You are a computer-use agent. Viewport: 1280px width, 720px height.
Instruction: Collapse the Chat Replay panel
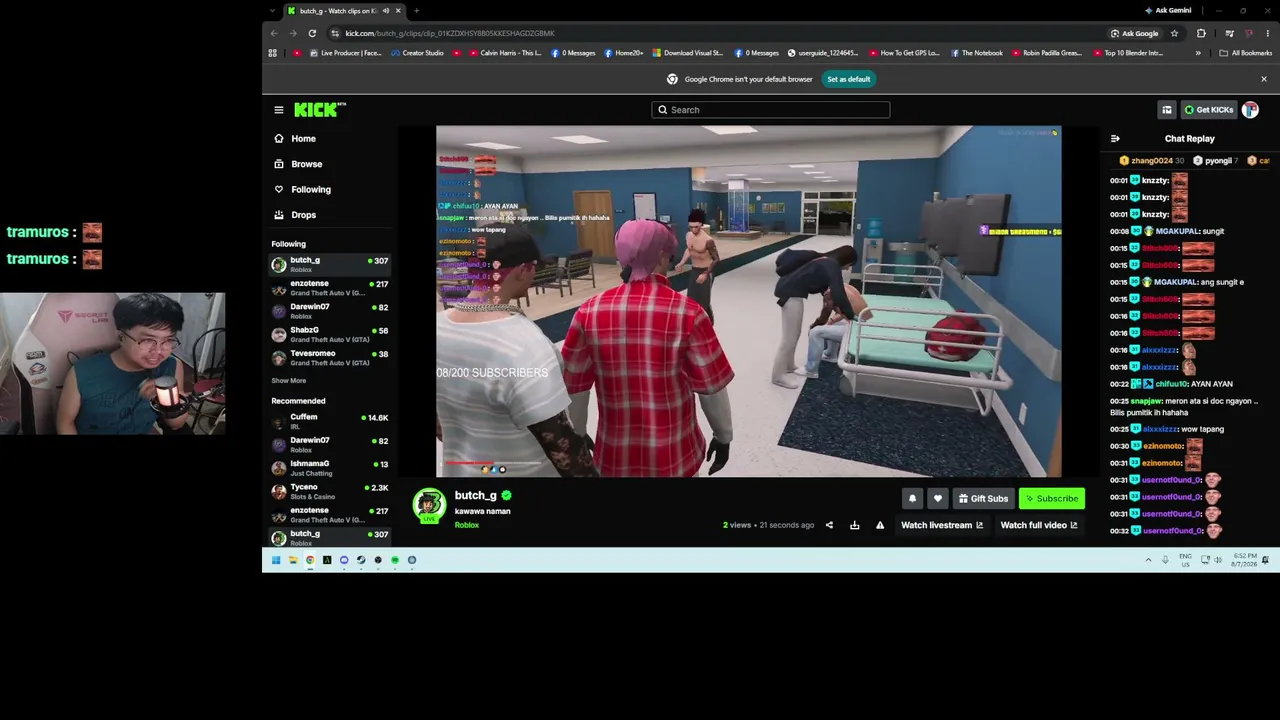point(1115,139)
